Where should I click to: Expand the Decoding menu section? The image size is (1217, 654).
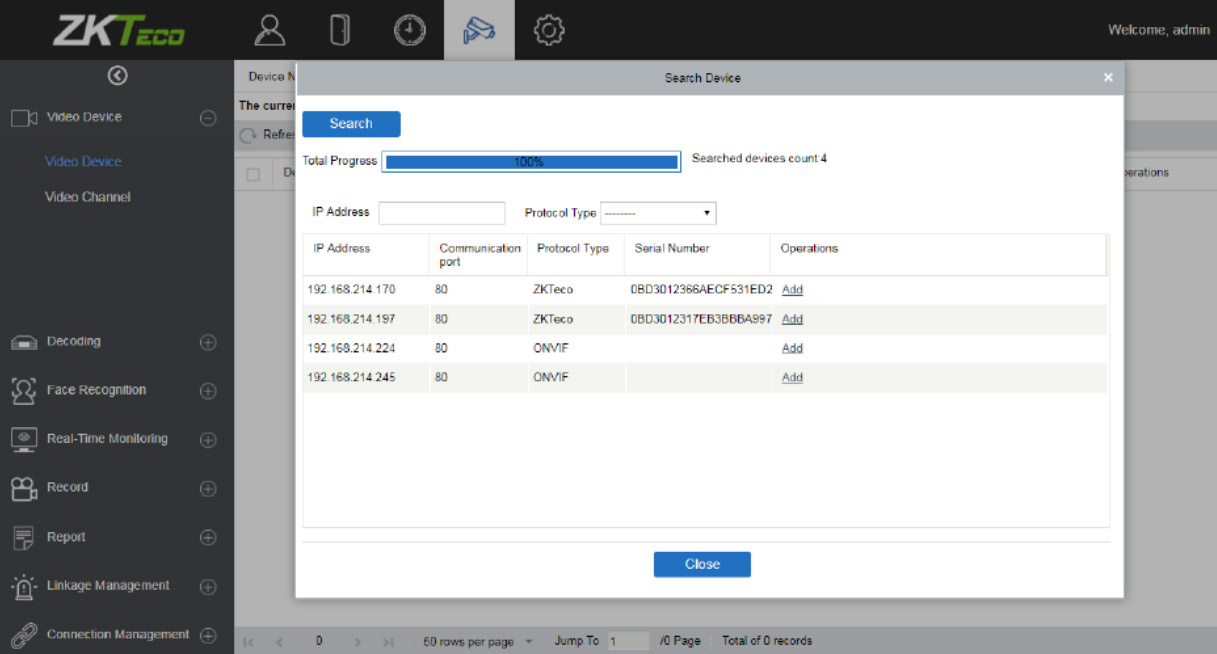(208, 342)
